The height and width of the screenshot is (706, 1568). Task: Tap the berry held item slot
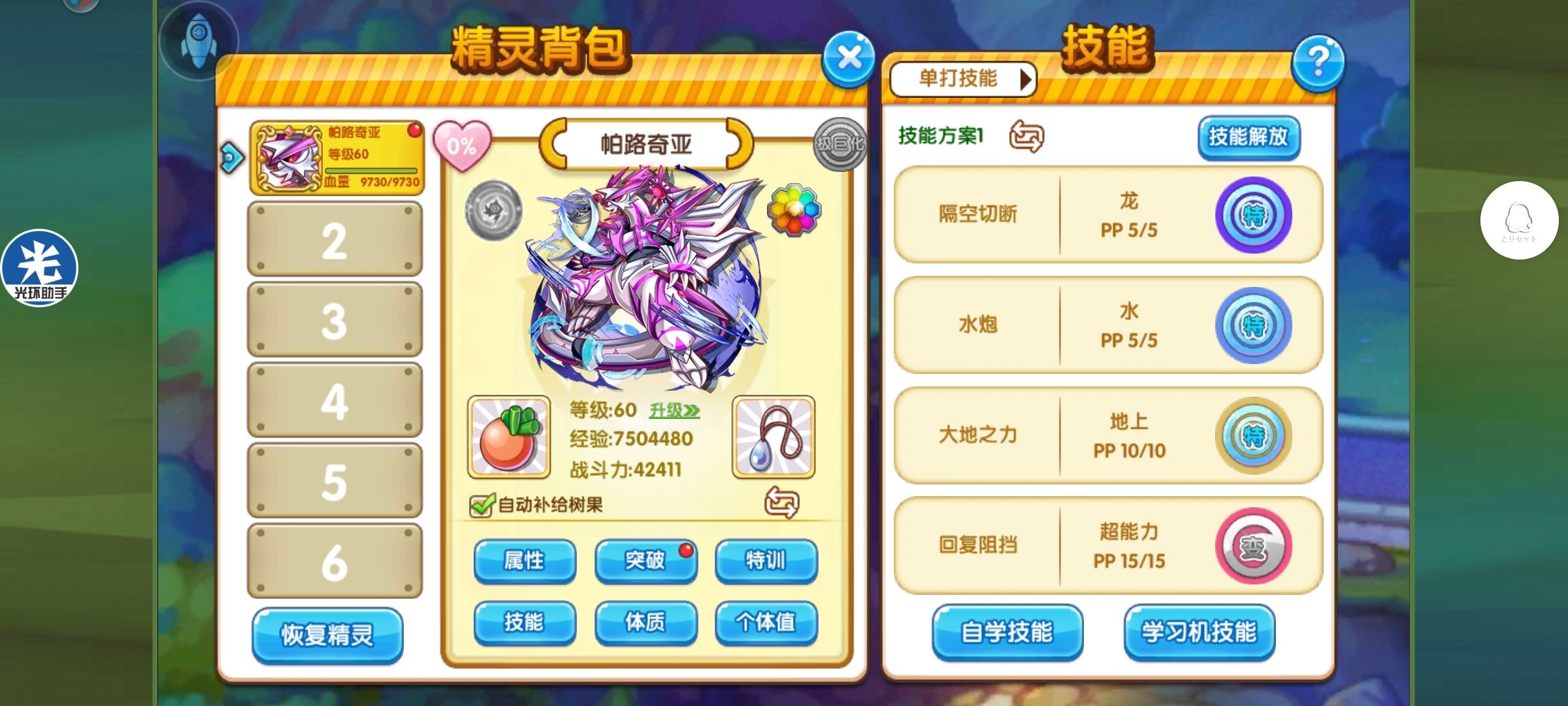click(509, 437)
